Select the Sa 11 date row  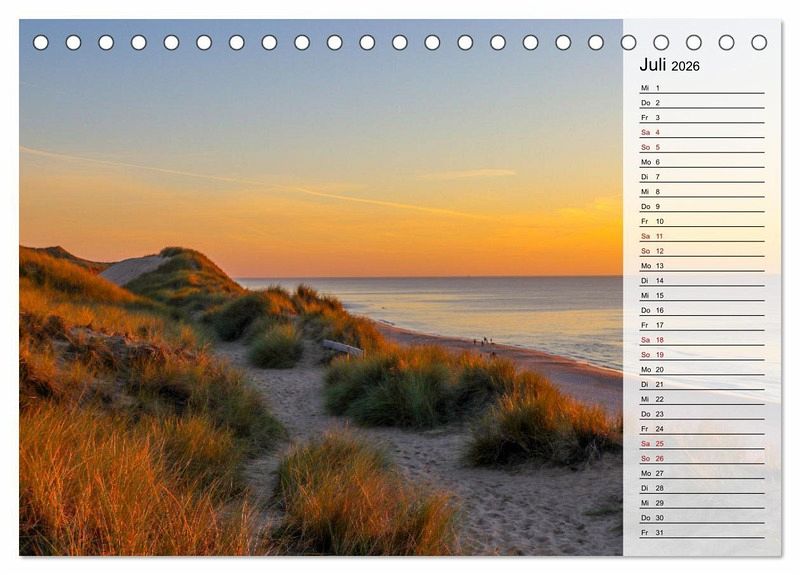tap(701, 236)
